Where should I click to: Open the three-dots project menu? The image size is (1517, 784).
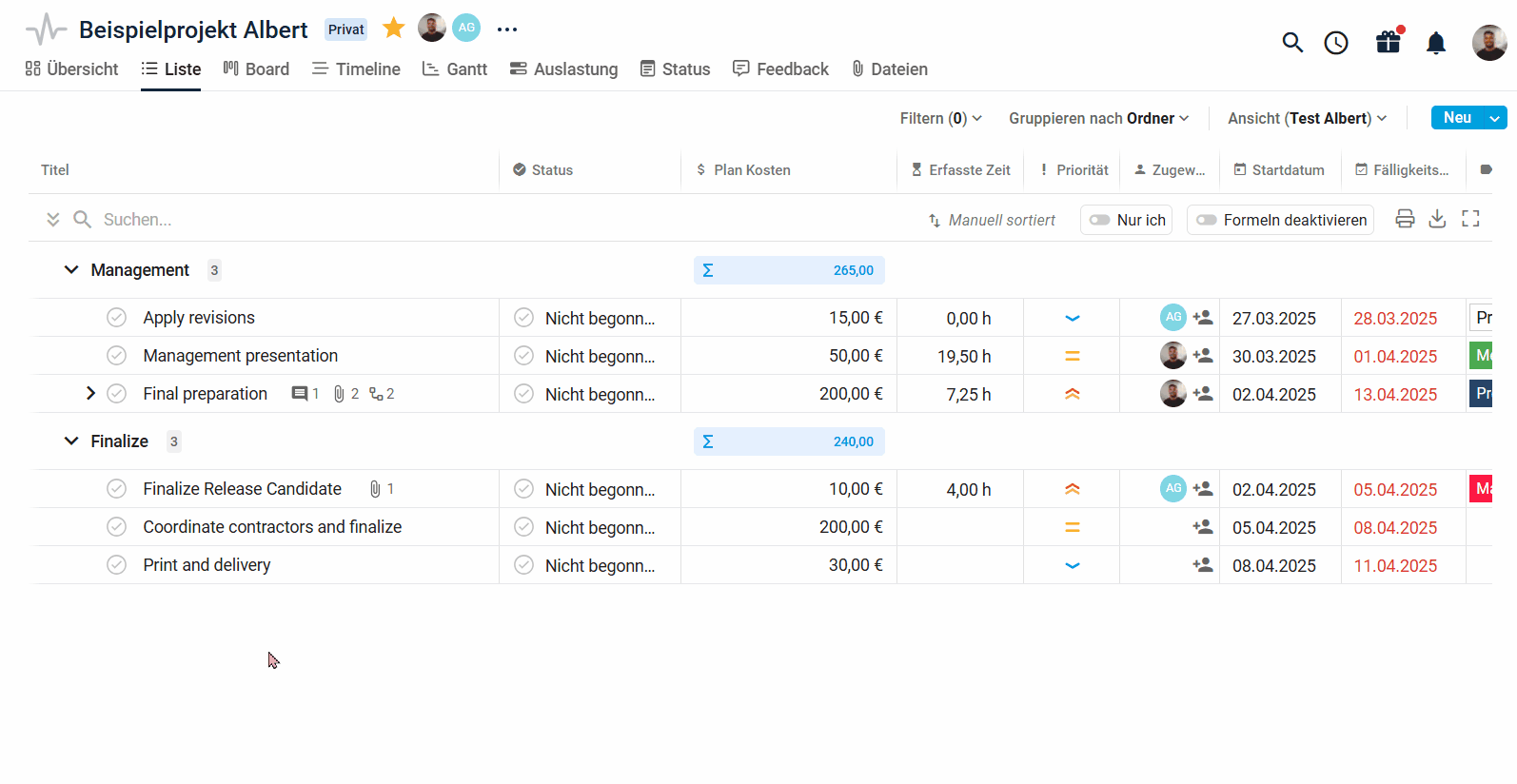507,29
